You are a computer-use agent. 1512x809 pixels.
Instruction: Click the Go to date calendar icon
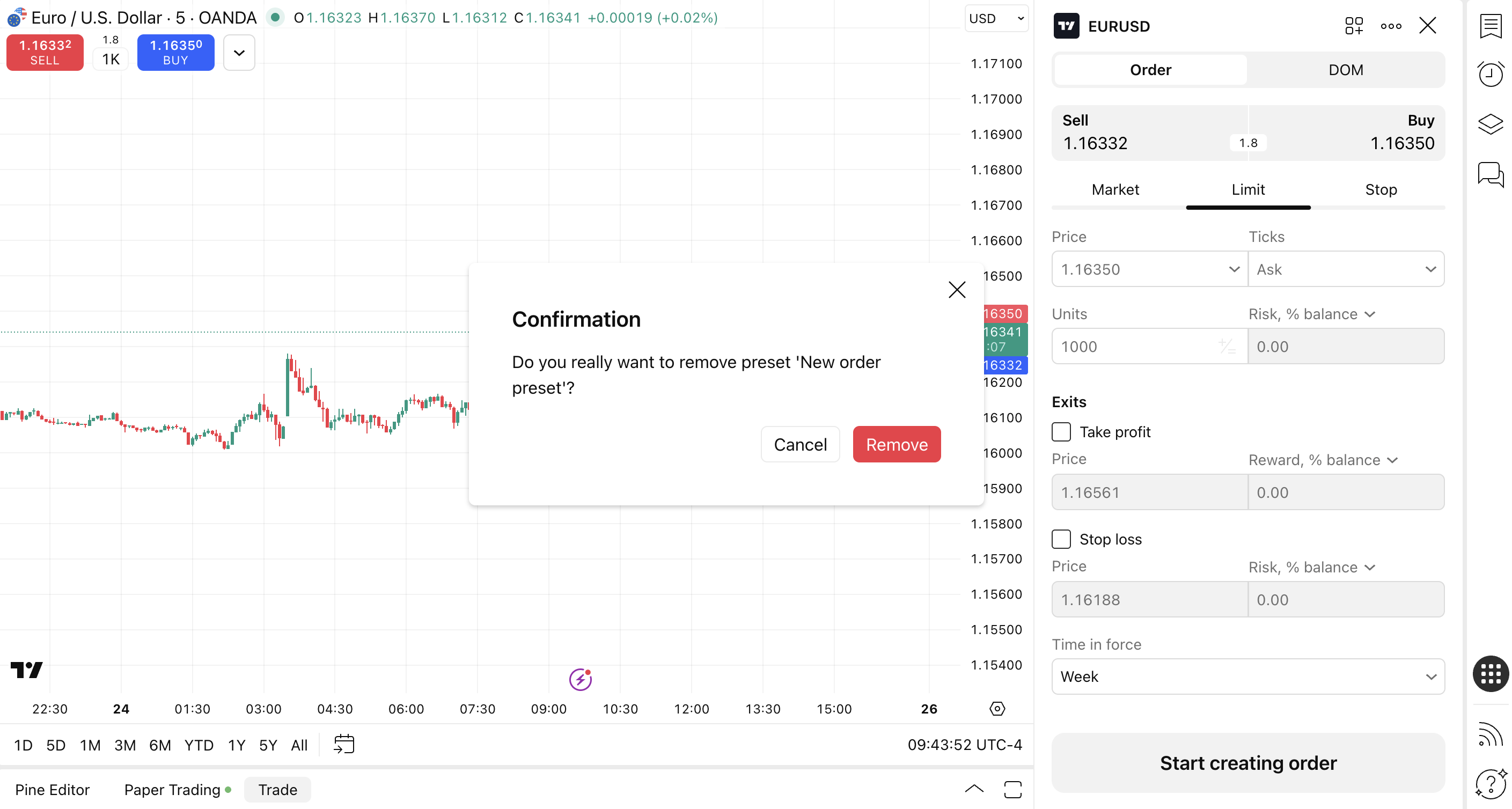tap(344, 744)
